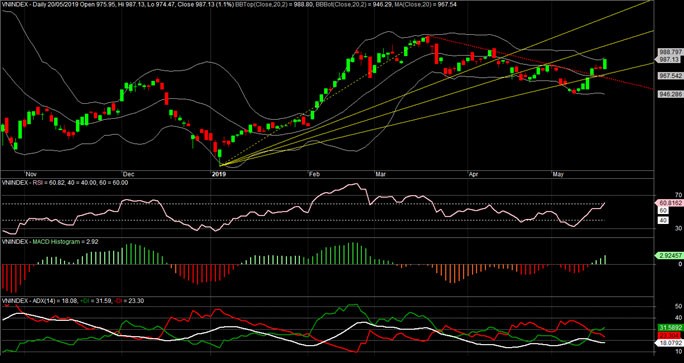This screenshot has height=363, width=684.
Task: Click the Feb label on time axis
Action: point(315,174)
